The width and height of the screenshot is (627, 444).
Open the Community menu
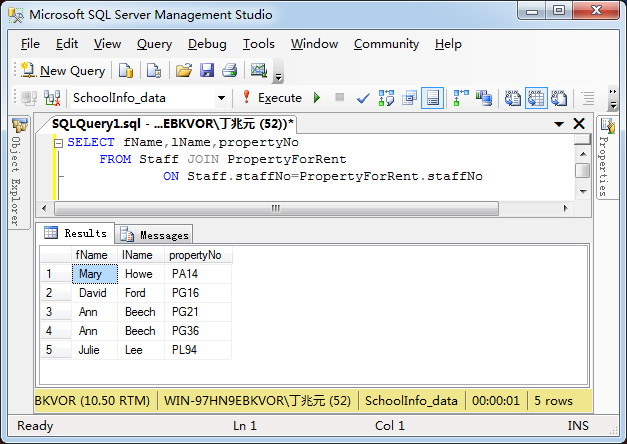386,44
